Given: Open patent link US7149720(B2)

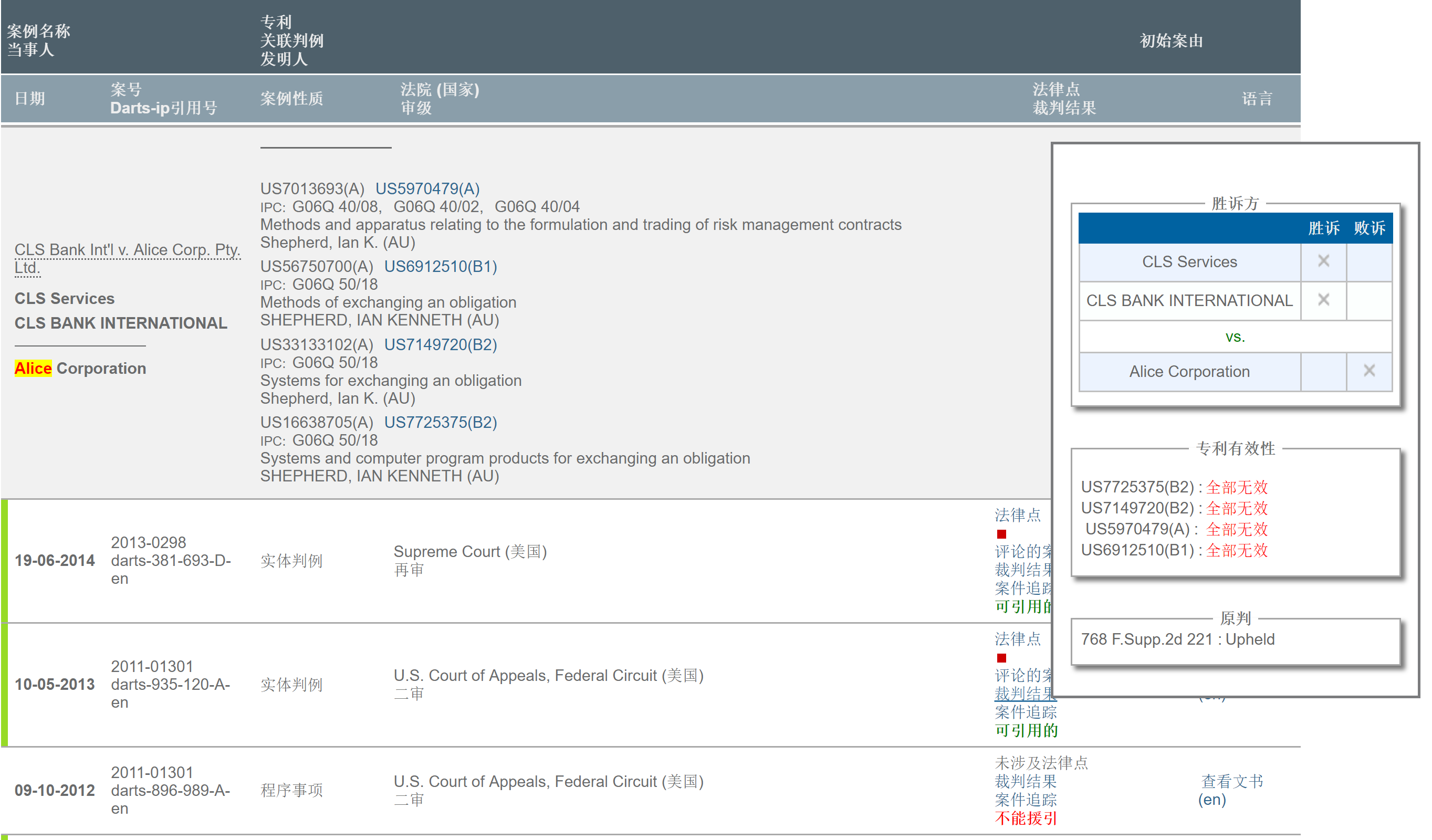Looking at the screenshot, I should pyautogui.click(x=441, y=345).
